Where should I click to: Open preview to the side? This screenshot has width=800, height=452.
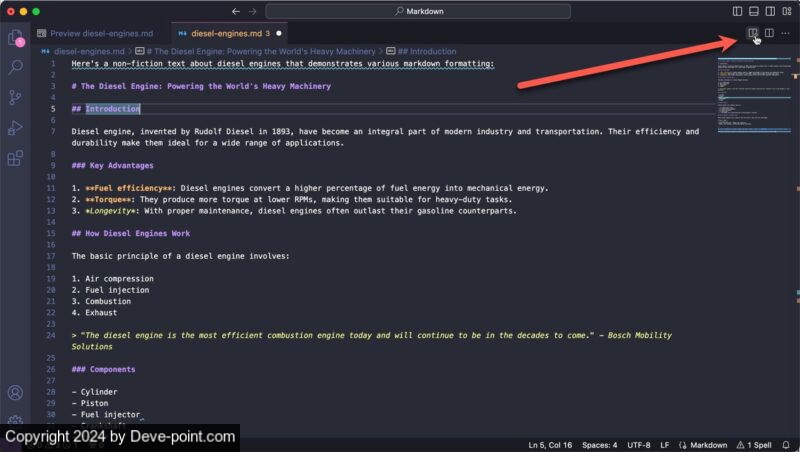752,33
